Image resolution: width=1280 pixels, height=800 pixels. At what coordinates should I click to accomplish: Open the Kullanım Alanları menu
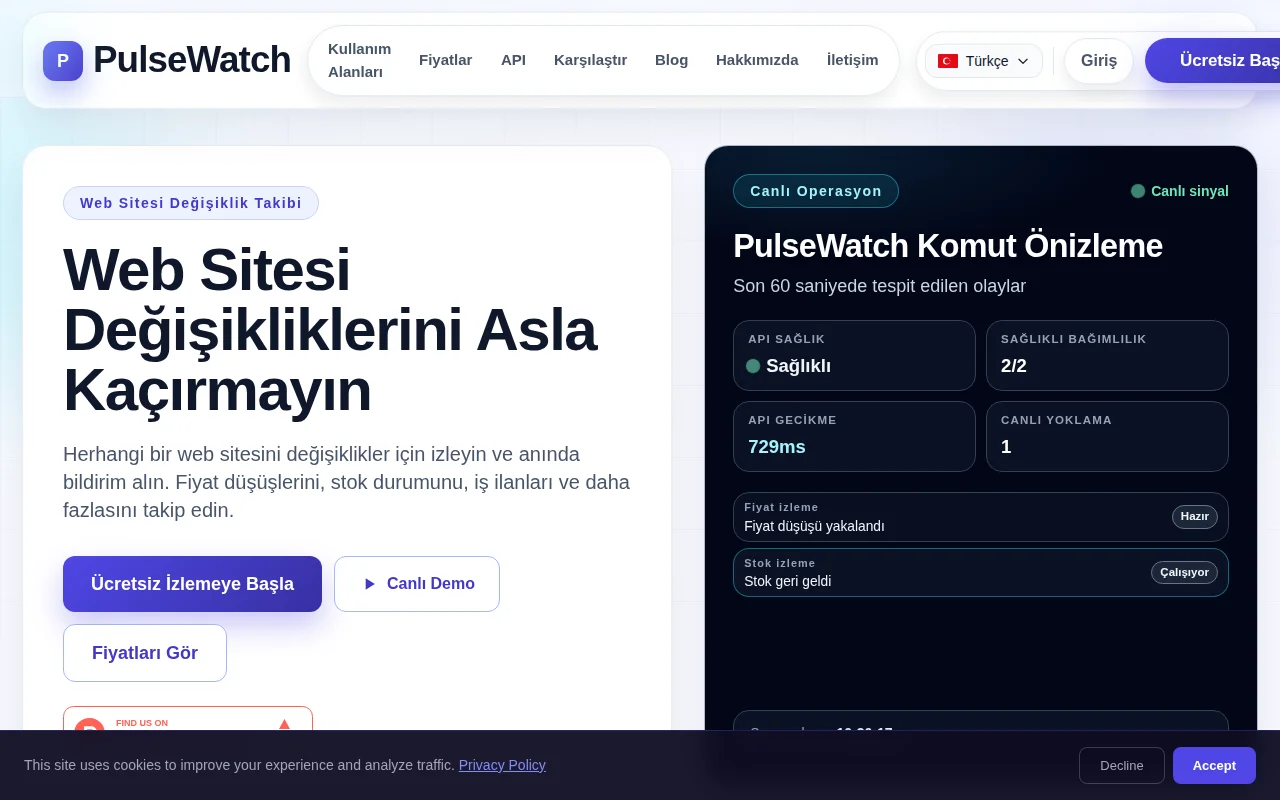359,61
